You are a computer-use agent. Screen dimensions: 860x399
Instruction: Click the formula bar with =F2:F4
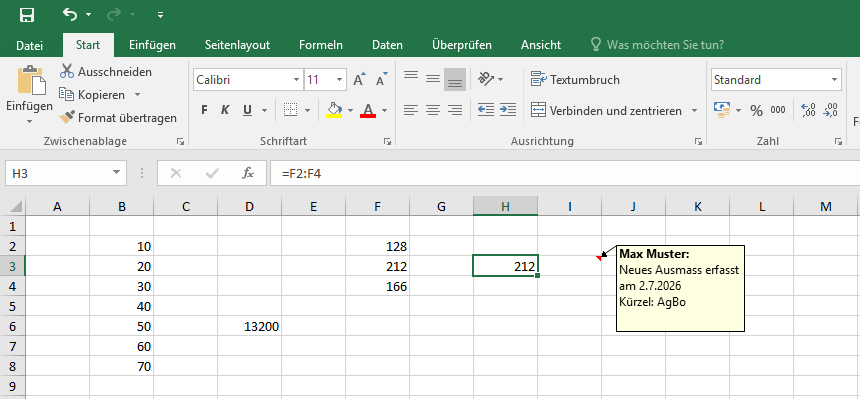565,173
